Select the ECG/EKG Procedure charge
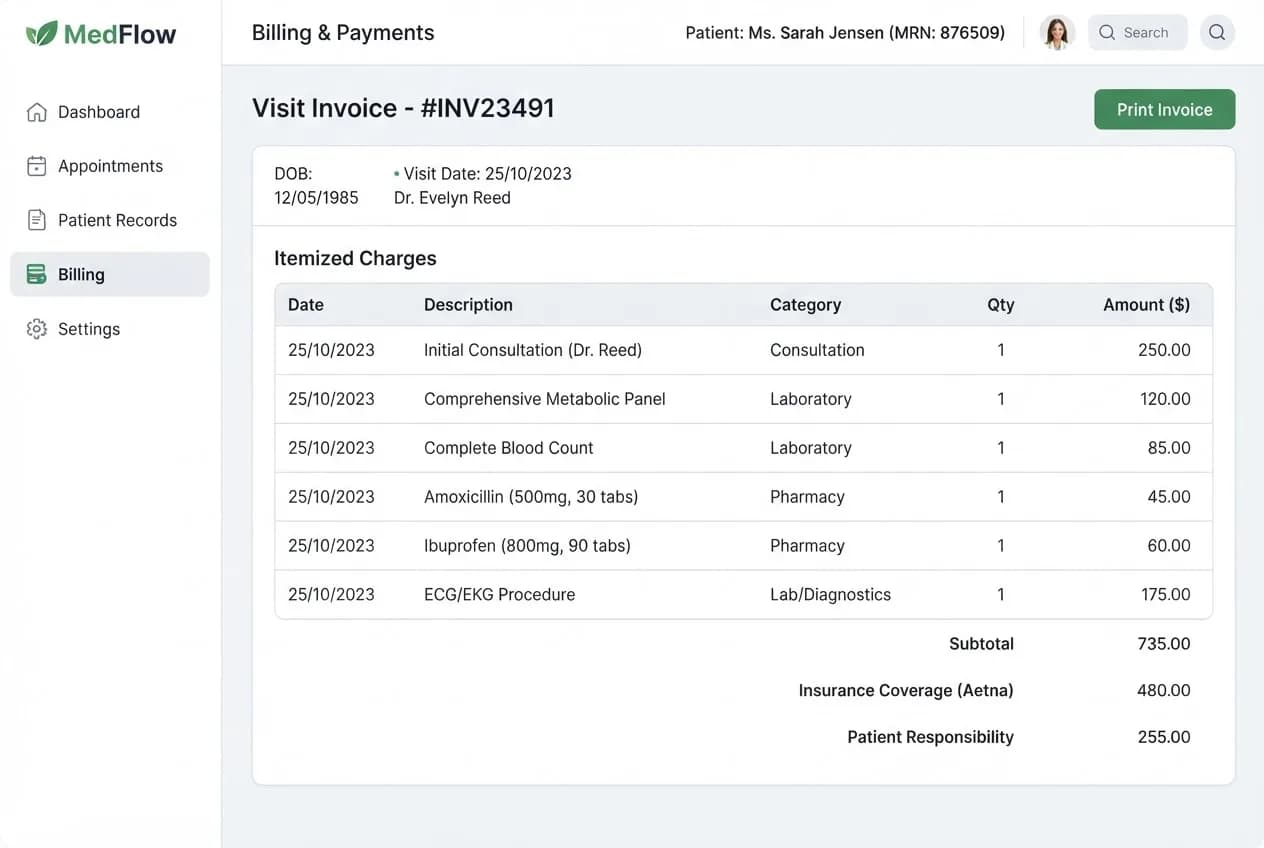Screen dimensions: 1264x848 tap(744, 595)
